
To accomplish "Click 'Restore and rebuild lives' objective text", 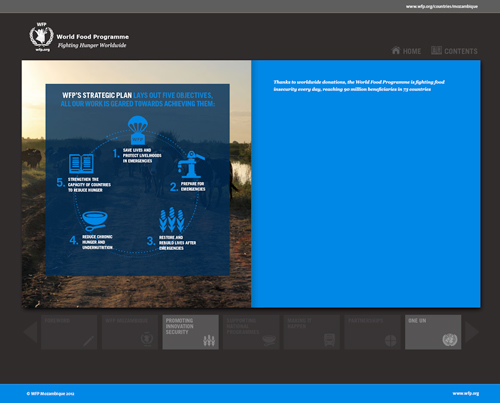I will [177, 243].
